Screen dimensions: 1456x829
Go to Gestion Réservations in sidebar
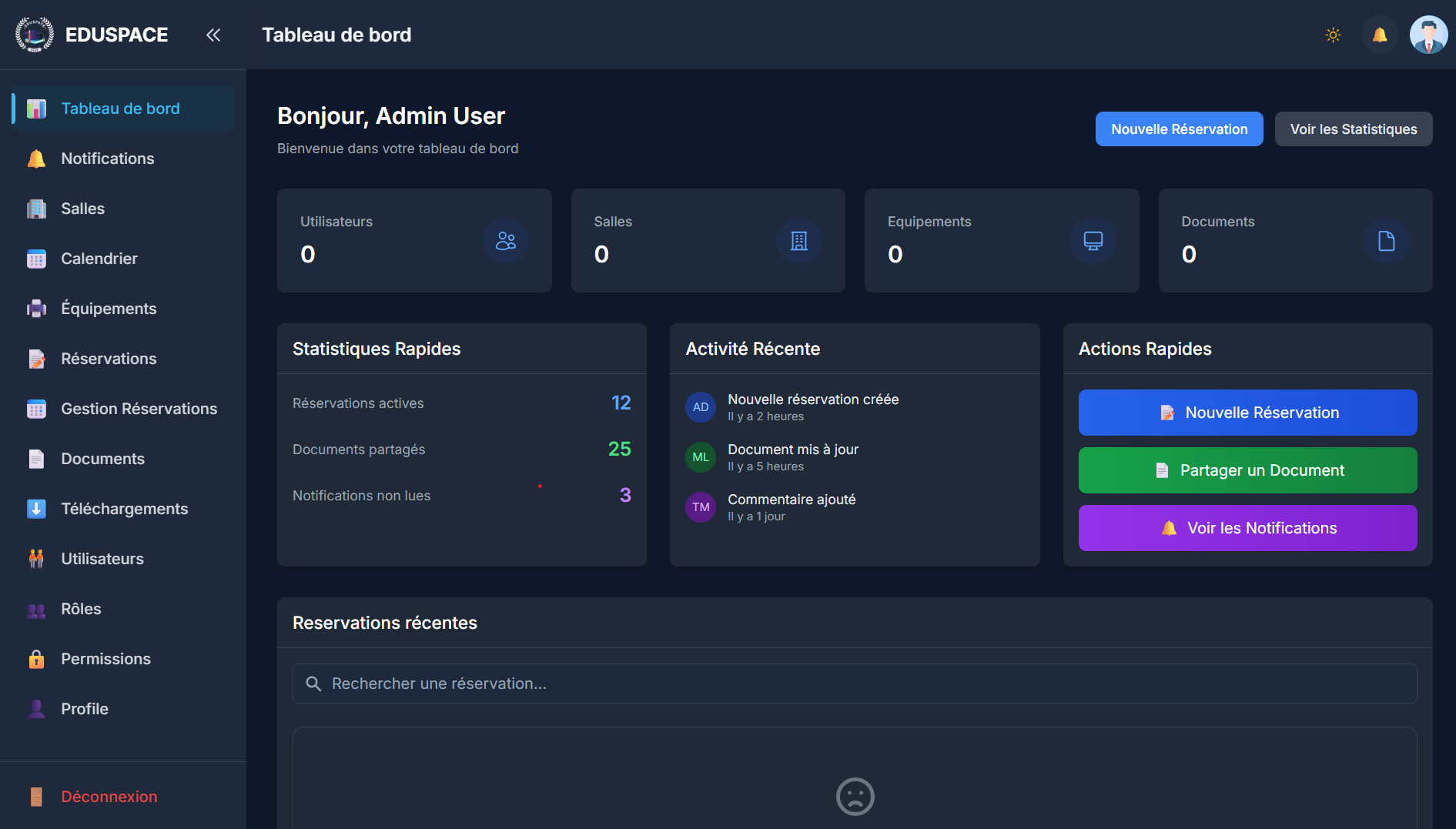pos(139,409)
